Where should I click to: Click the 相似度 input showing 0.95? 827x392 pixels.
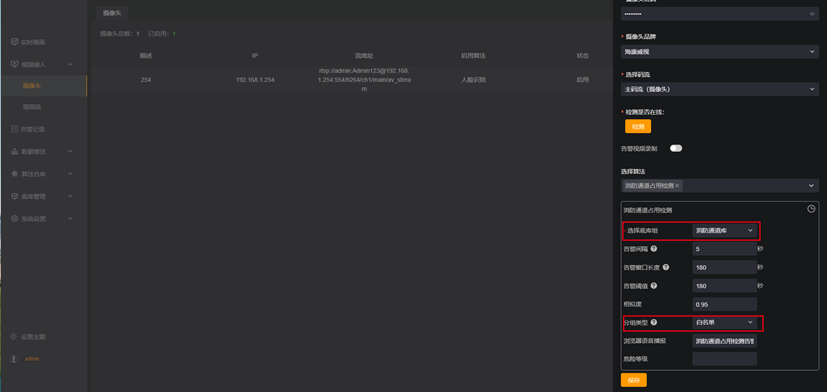[725, 304]
